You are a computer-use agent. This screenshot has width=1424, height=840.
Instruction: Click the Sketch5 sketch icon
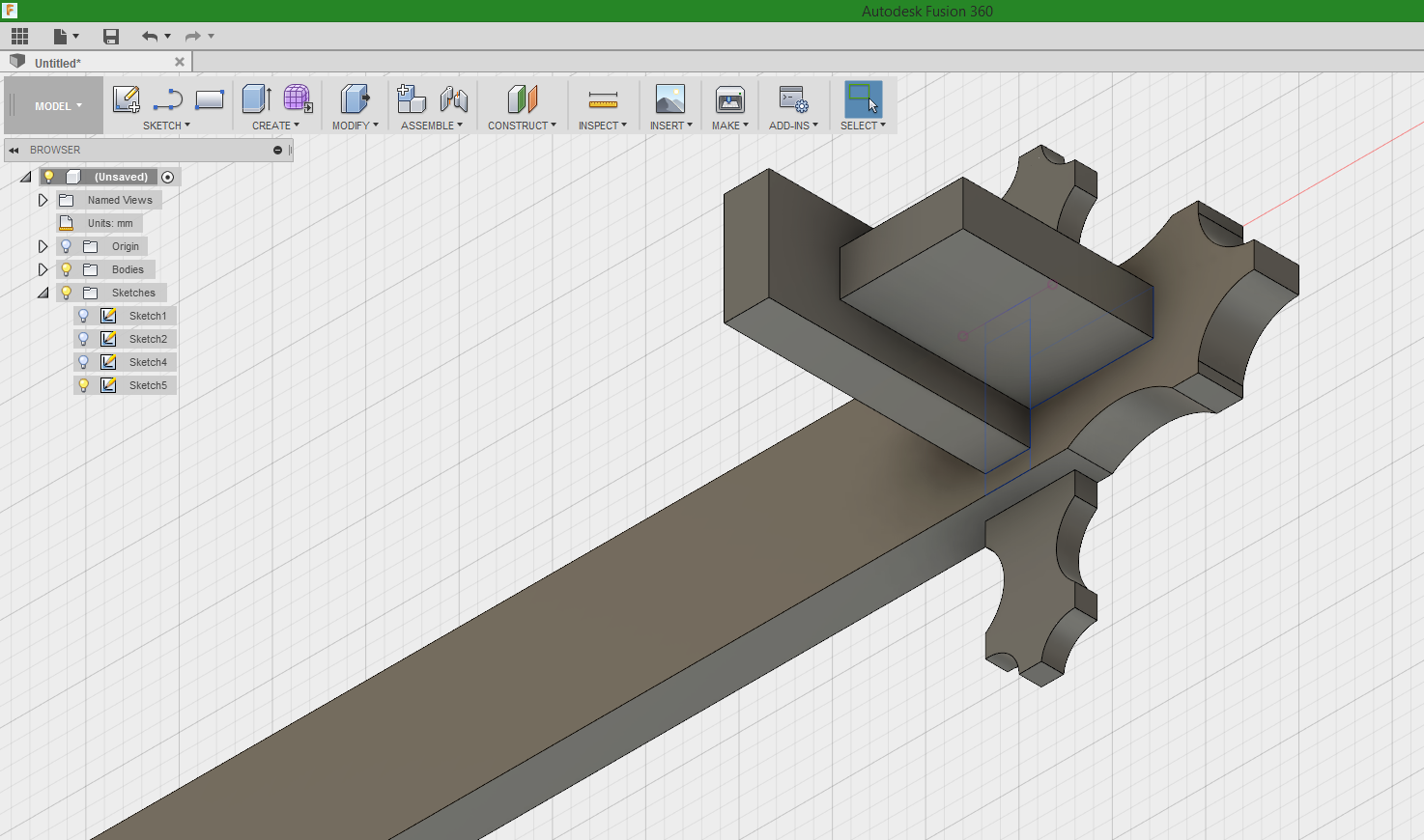coord(109,385)
